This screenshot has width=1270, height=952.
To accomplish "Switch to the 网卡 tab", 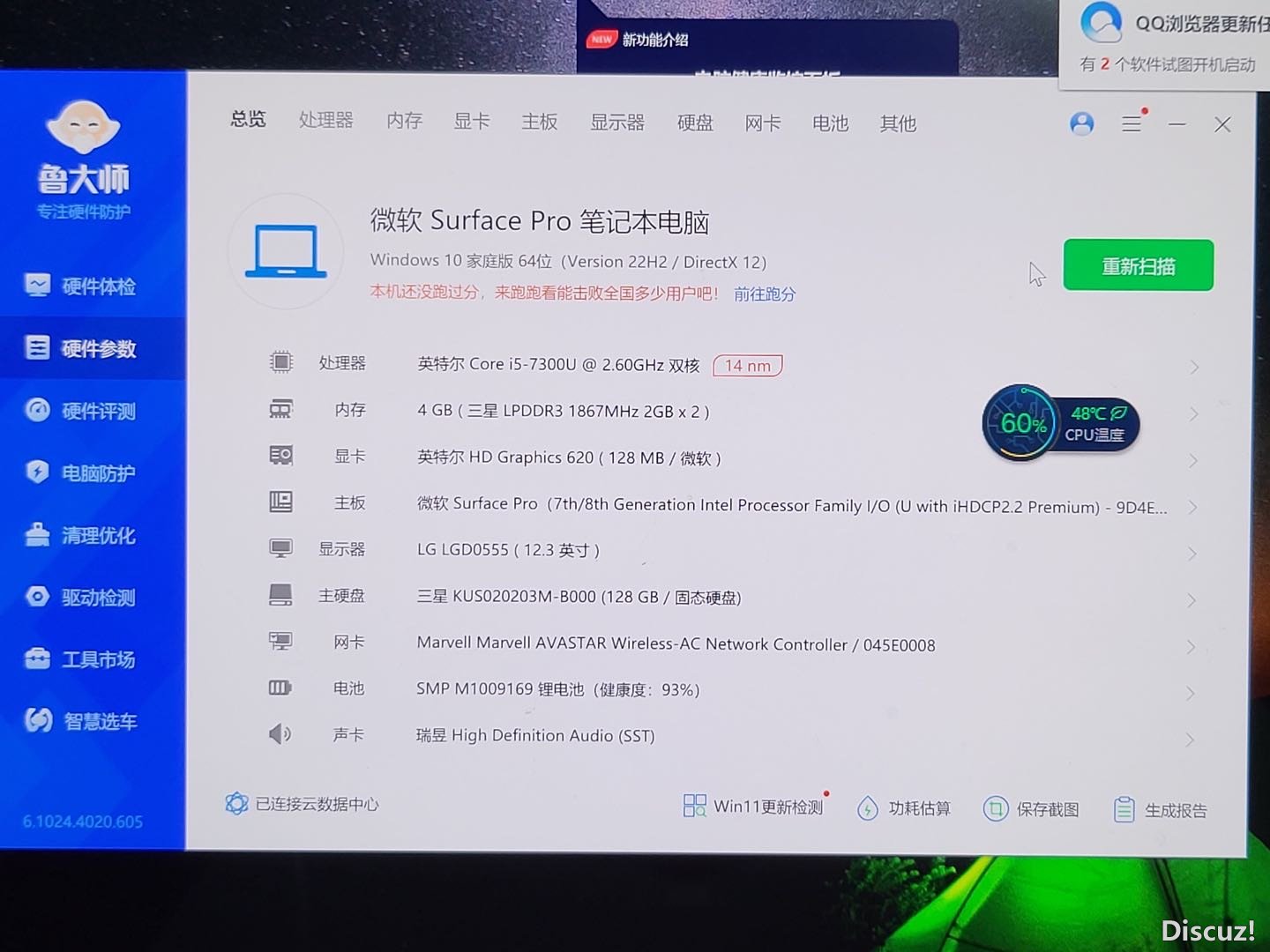I will [763, 123].
